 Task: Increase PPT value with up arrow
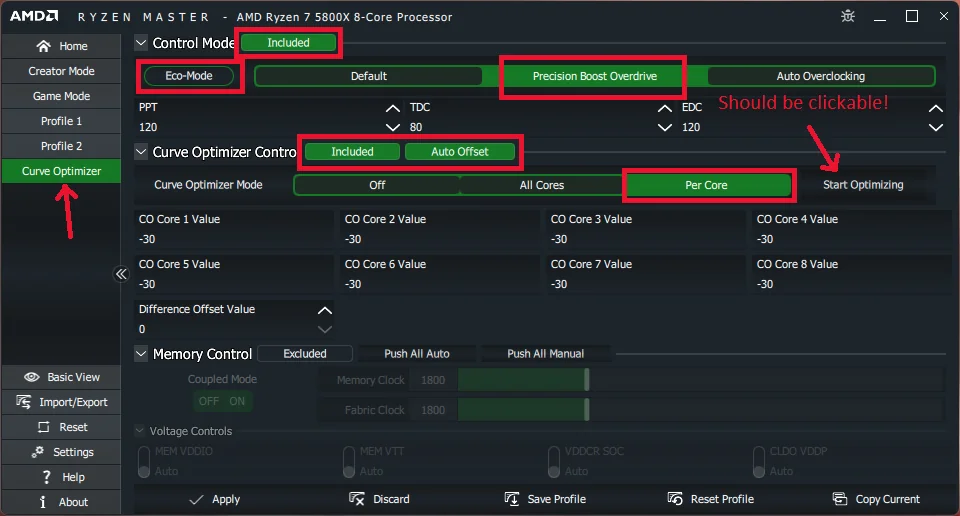click(393, 108)
